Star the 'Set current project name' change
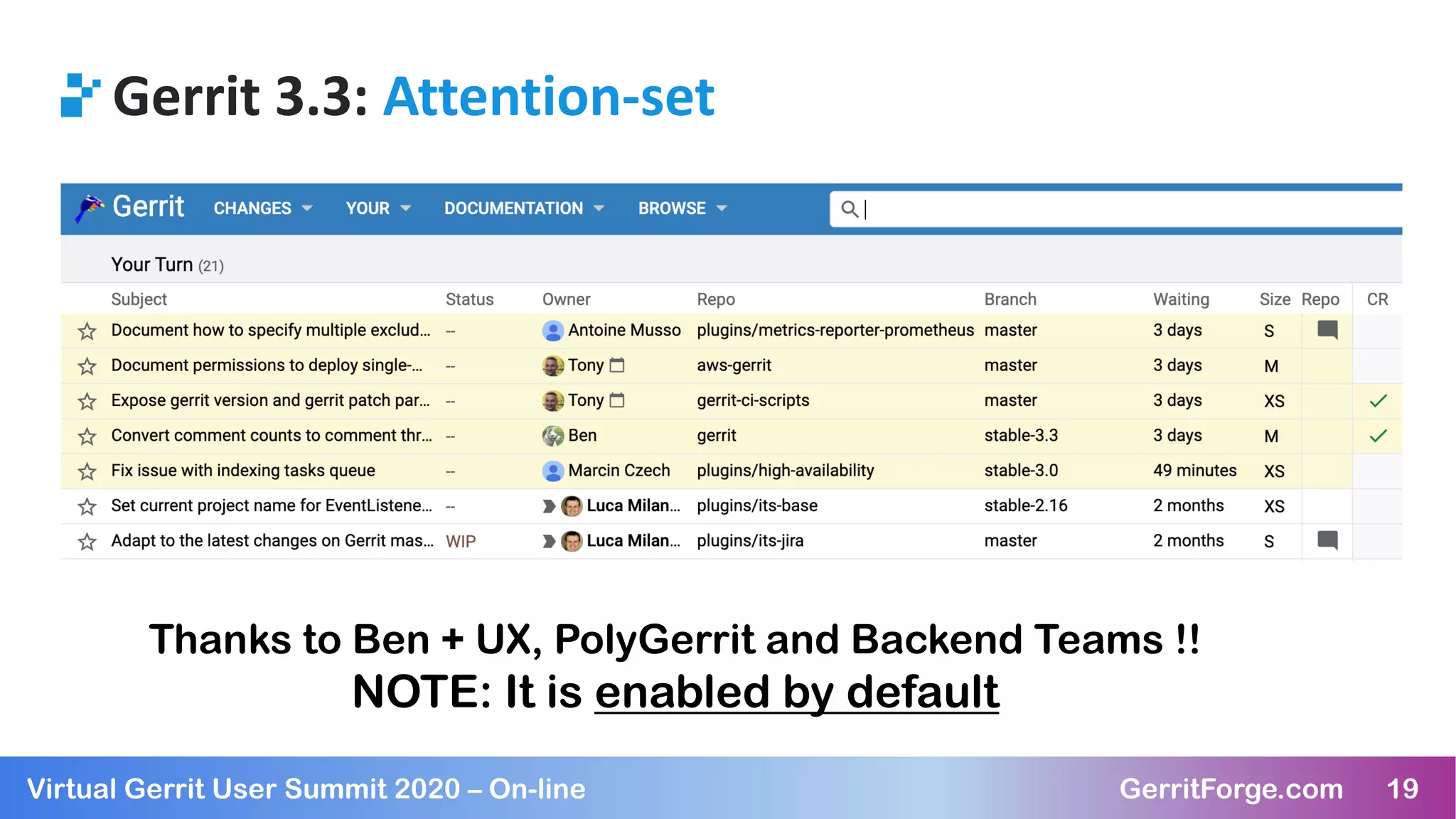The width and height of the screenshot is (1456, 819). coord(87,506)
